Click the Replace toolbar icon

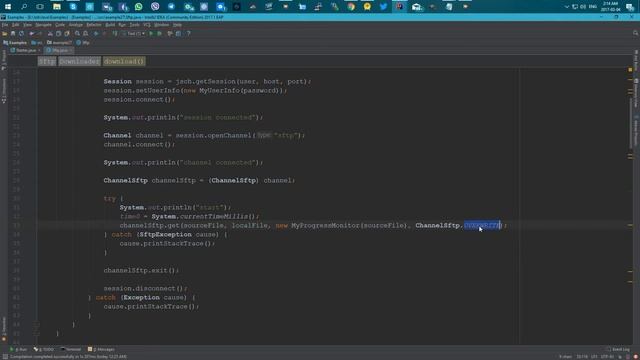[x=86, y=33]
